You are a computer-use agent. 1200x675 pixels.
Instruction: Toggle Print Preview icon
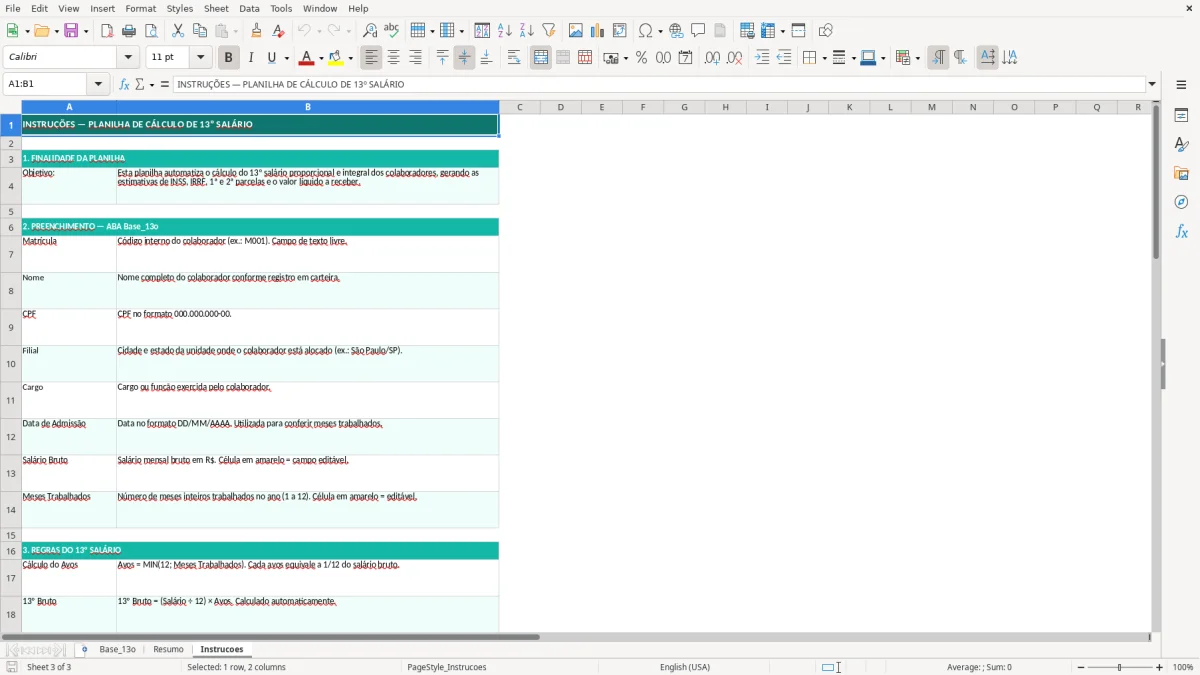point(151,31)
